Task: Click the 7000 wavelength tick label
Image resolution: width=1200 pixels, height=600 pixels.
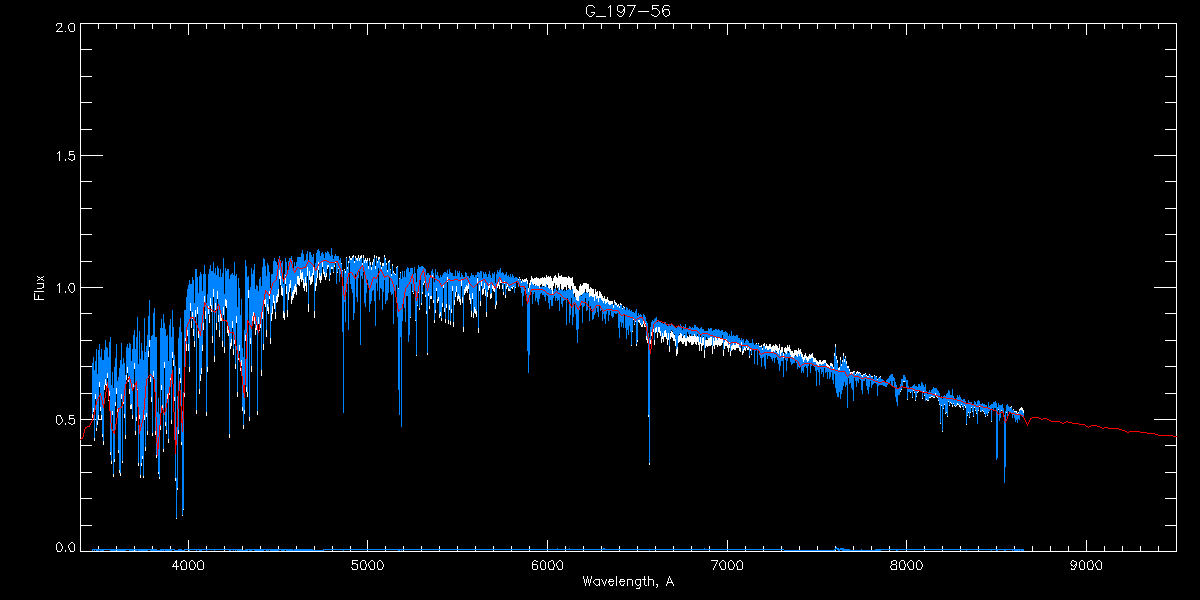Action: (x=727, y=564)
